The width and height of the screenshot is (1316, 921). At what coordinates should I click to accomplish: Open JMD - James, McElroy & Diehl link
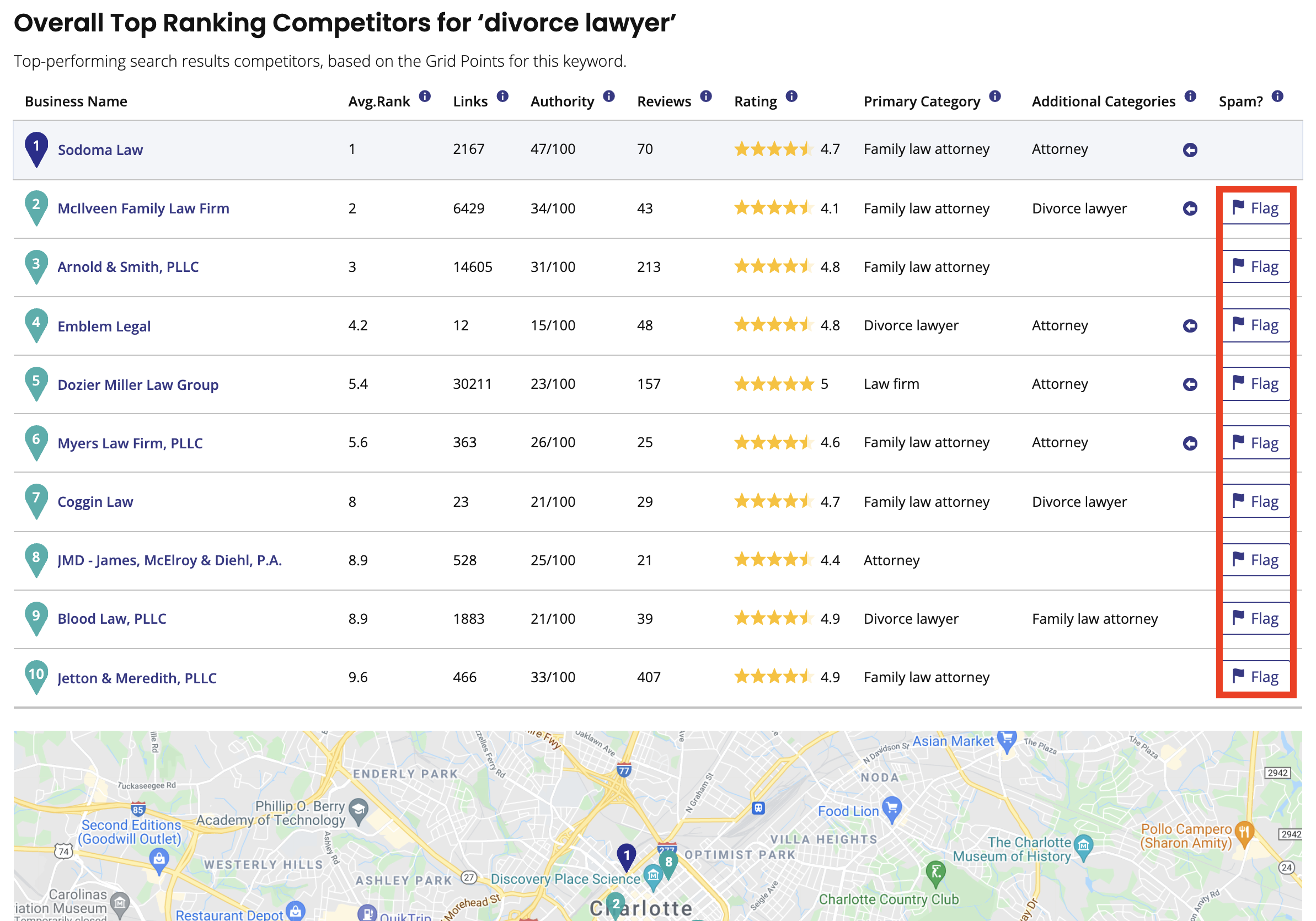tap(170, 560)
